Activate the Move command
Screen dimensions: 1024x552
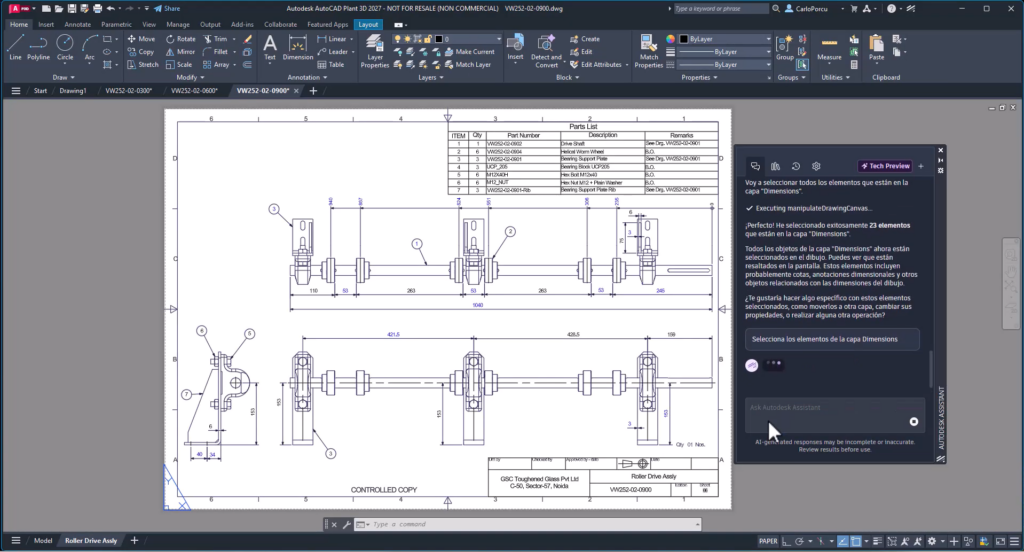click(141, 39)
